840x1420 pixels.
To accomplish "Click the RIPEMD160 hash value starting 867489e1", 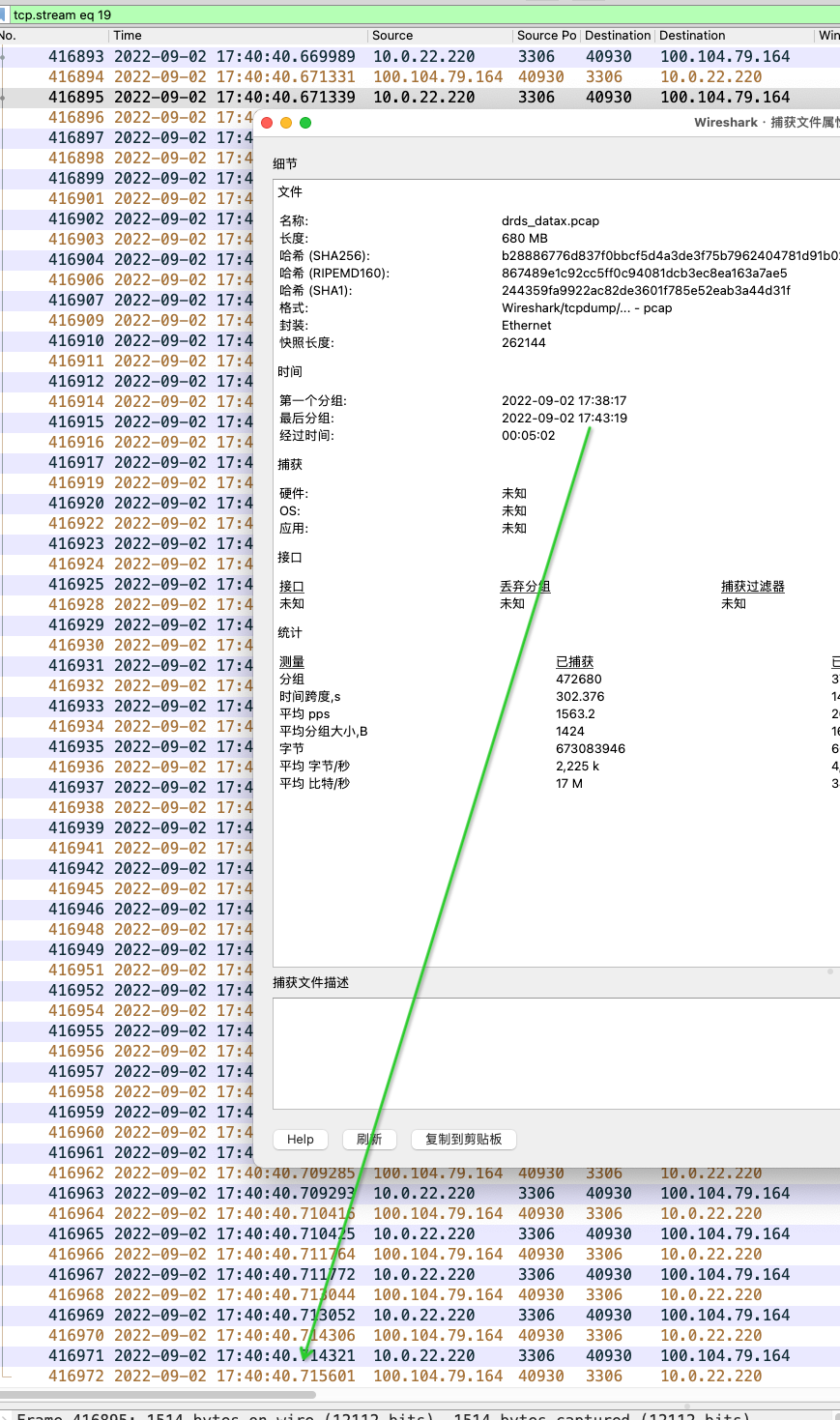I will pyautogui.click(x=645, y=274).
